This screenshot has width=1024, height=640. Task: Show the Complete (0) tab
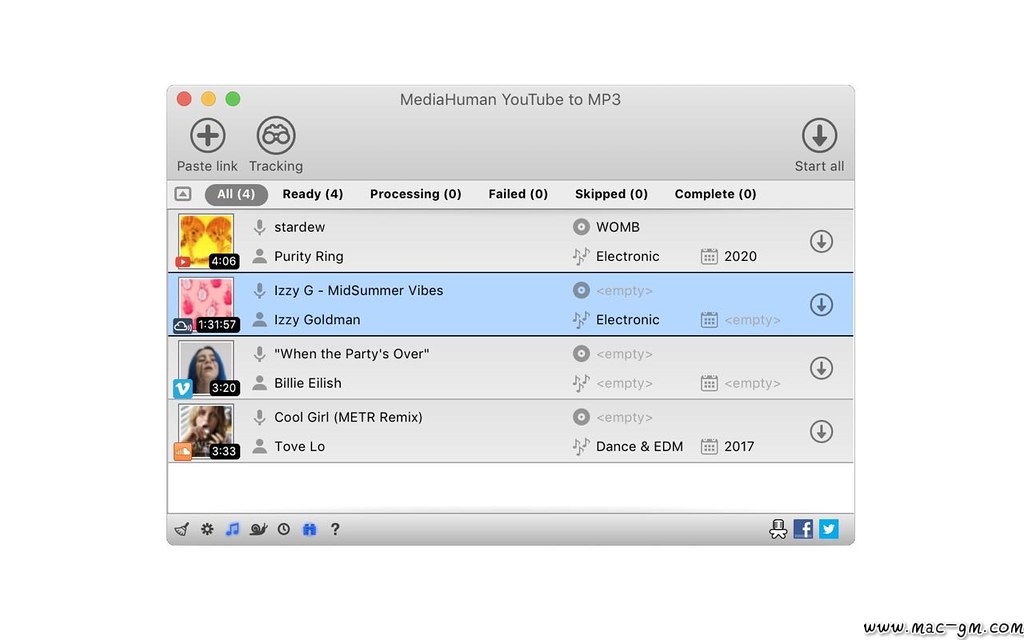[x=715, y=194]
